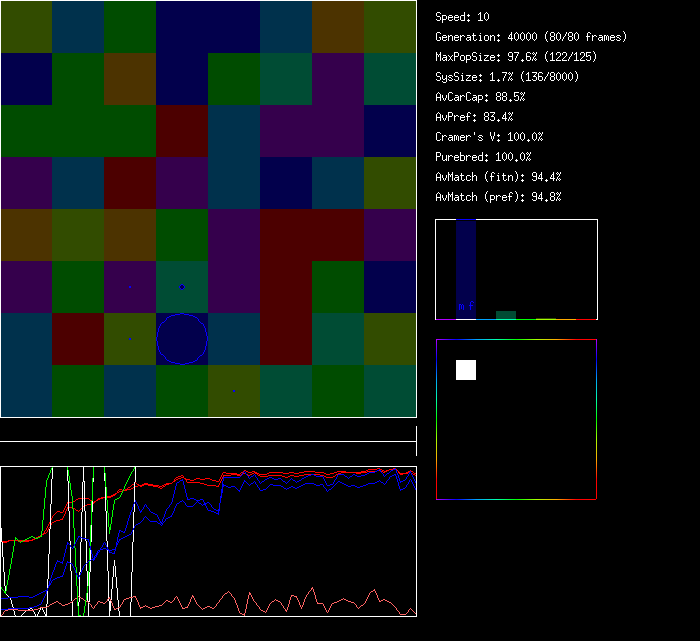Select the diamond dot above the blue circle

[x=181, y=287]
